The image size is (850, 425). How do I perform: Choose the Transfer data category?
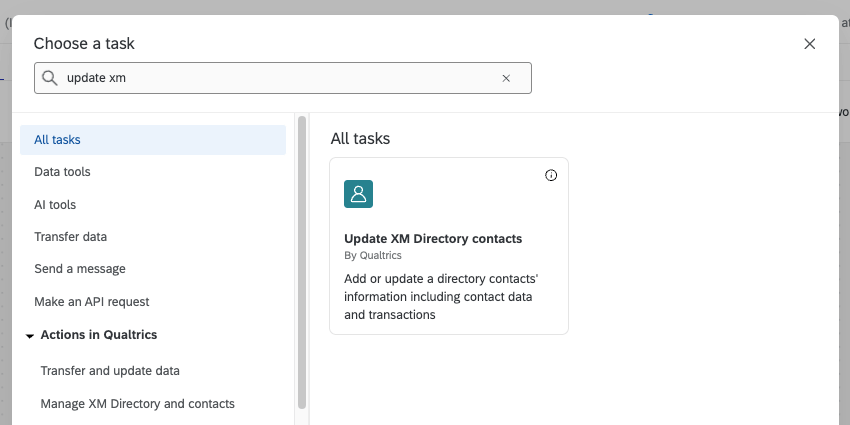pos(70,237)
